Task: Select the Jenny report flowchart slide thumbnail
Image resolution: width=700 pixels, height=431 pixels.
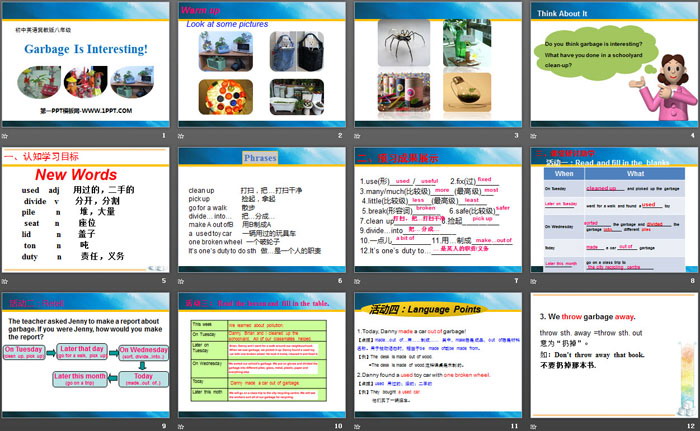Action: [x=85, y=356]
